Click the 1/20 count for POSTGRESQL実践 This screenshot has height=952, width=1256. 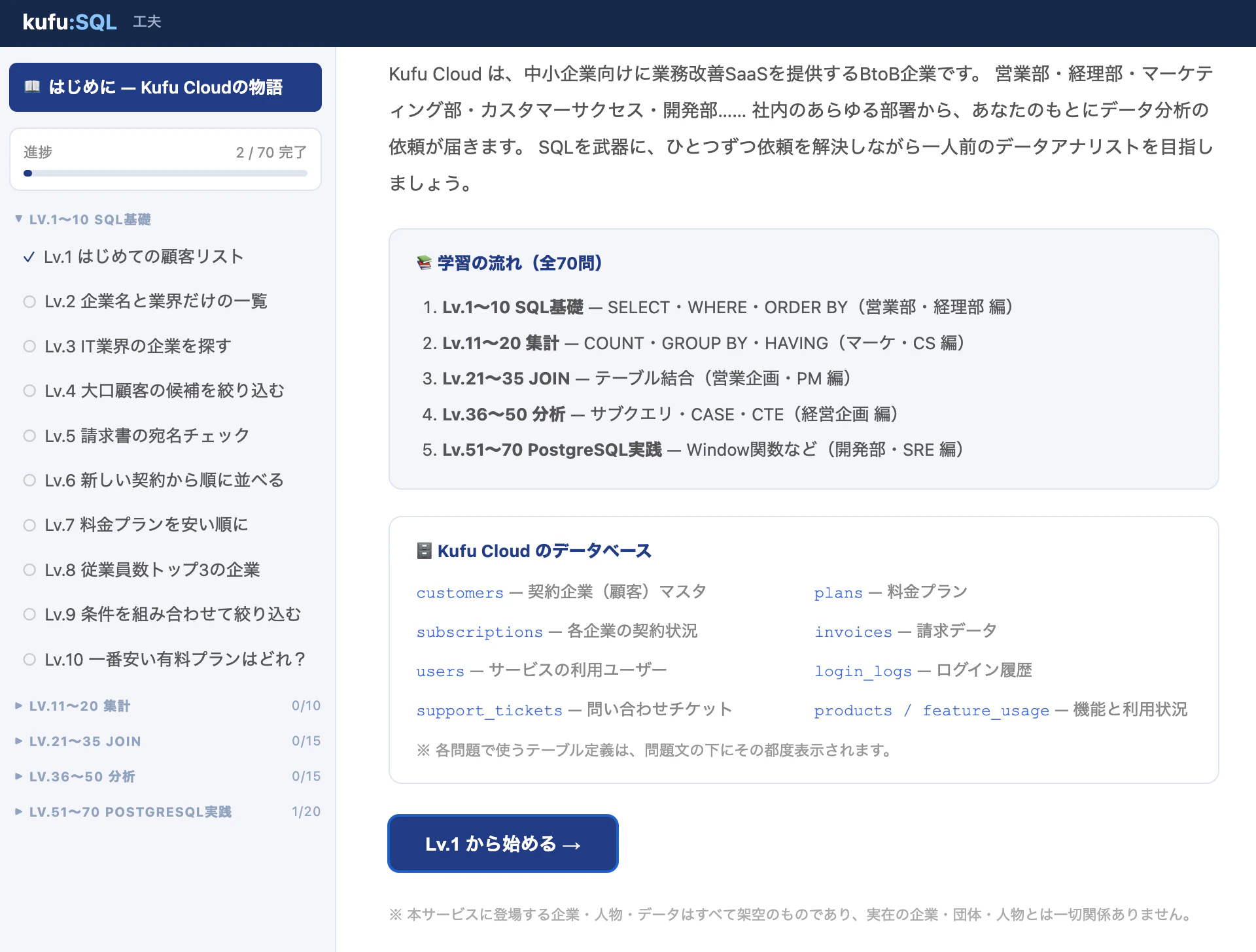click(306, 812)
